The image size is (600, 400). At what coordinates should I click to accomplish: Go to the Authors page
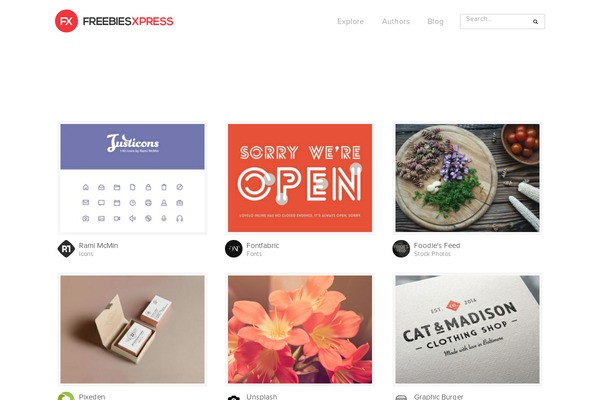point(396,21)
